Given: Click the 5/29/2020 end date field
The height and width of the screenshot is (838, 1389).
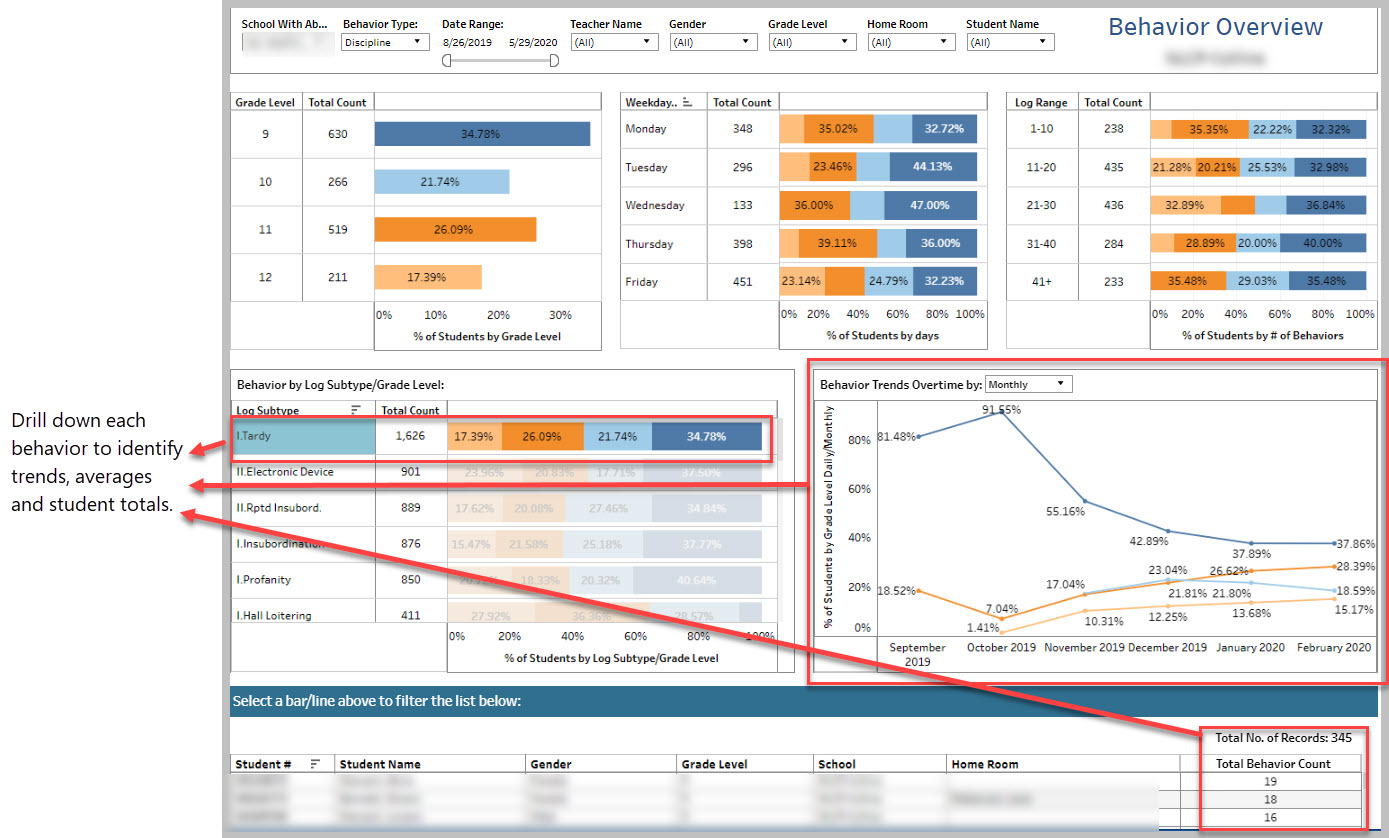Looking at the screenshot, I should (533, 43).
